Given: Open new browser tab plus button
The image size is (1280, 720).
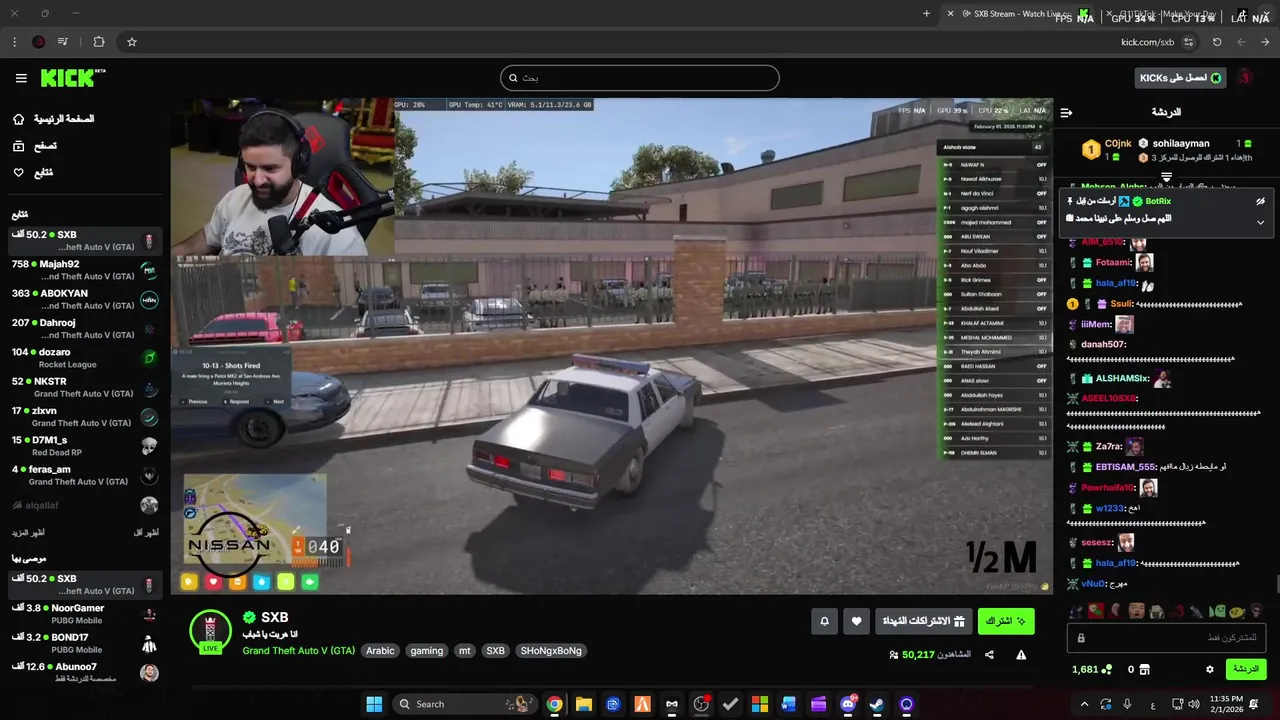Looking at the screenshot, I should [x=926, y=14].
